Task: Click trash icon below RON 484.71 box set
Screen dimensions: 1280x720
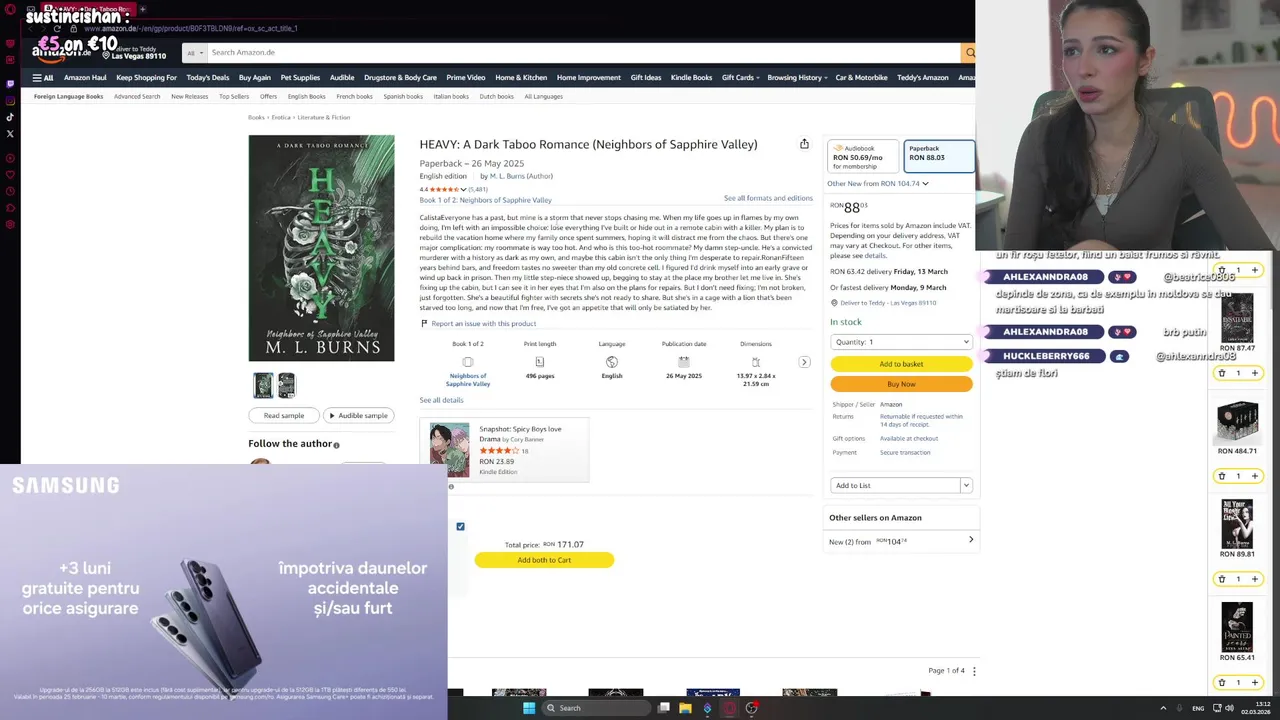Action: [x=1221, y=476]
